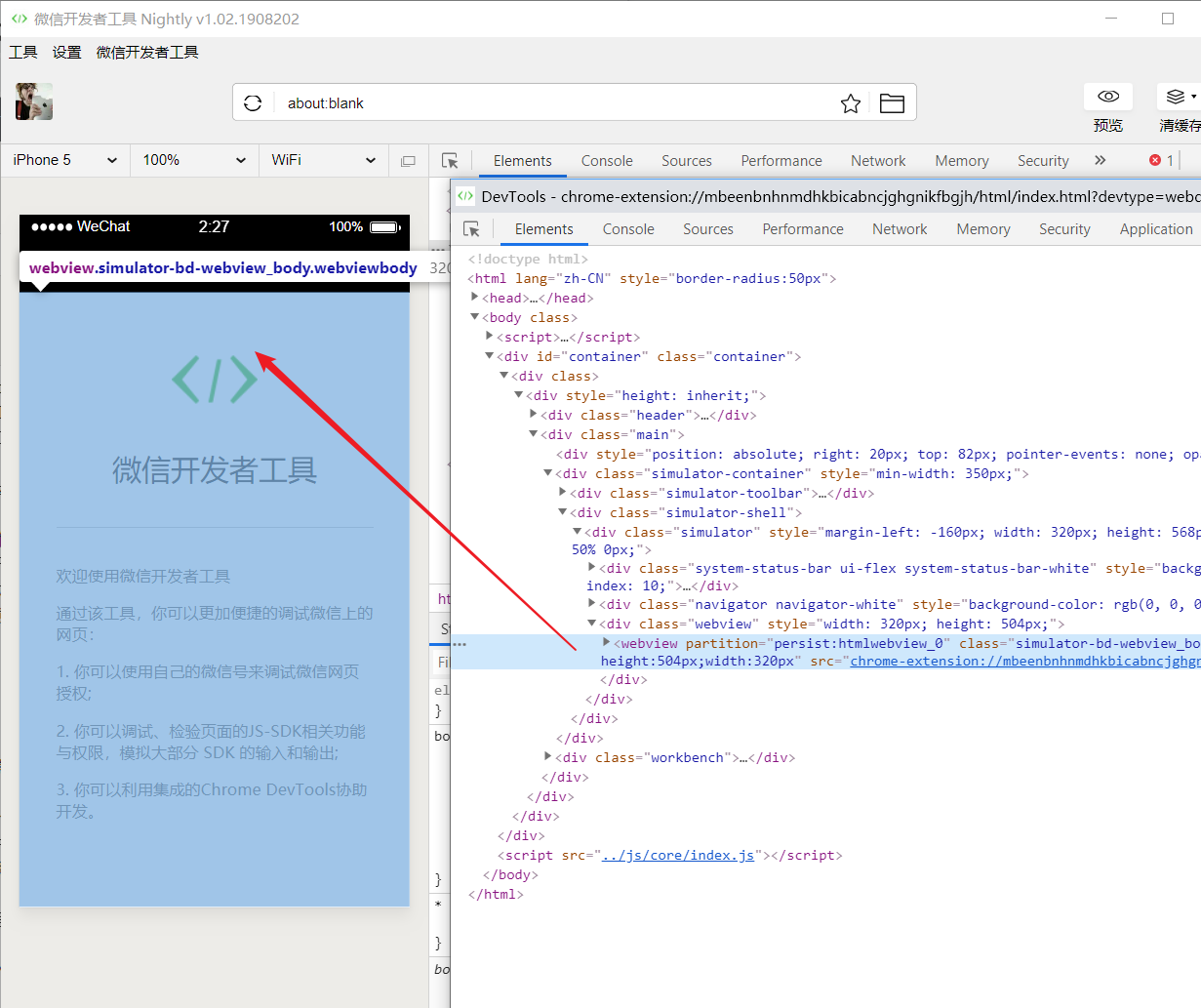Open the WiFi network dropdown
The image size is (1201, 1008).
pyautogui.click(x=323, y=160)
